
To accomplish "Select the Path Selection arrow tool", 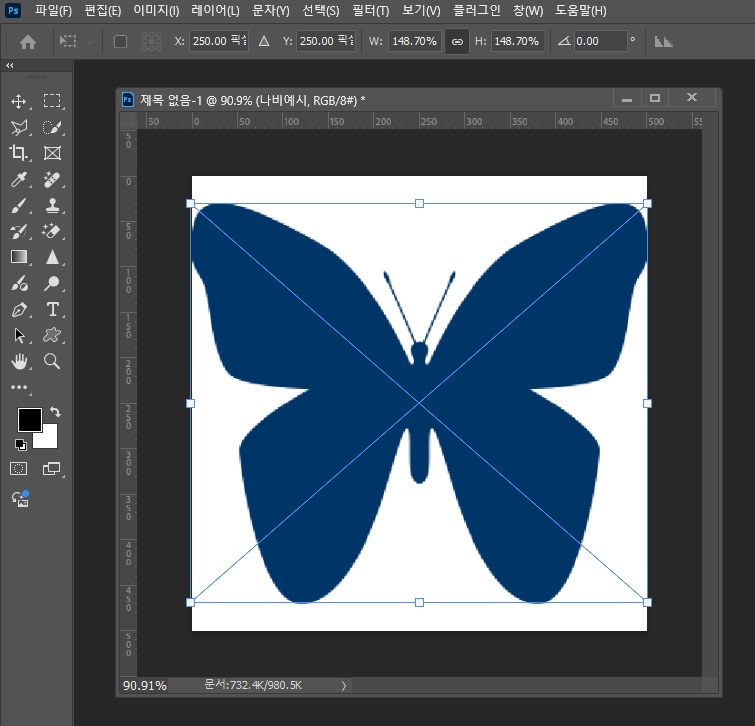I will [x=19, y=335].
